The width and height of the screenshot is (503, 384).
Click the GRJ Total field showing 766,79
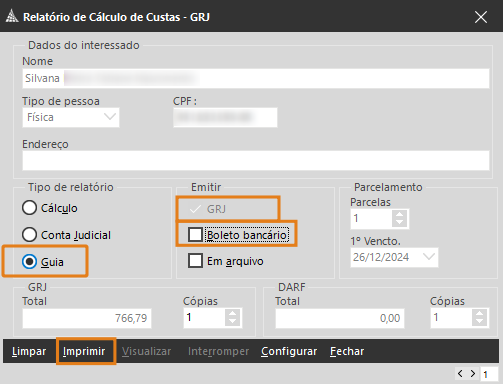(x=87, y=318)
